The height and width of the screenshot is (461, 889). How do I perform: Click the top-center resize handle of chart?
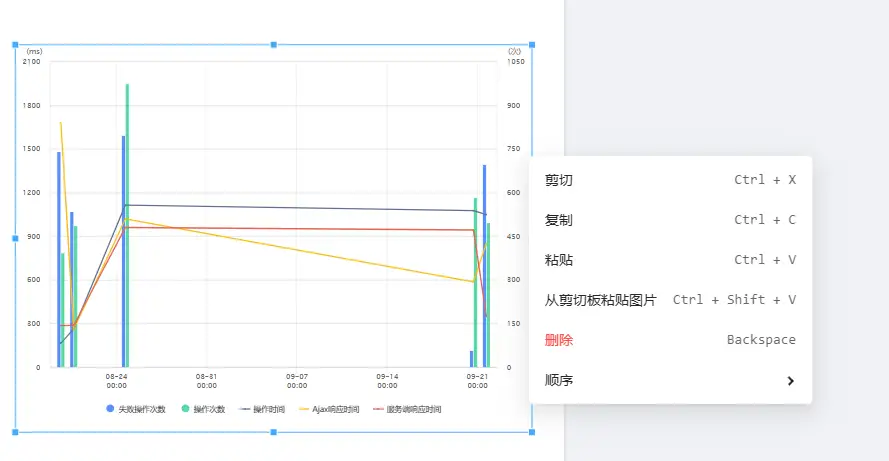(x=274, y=45)
